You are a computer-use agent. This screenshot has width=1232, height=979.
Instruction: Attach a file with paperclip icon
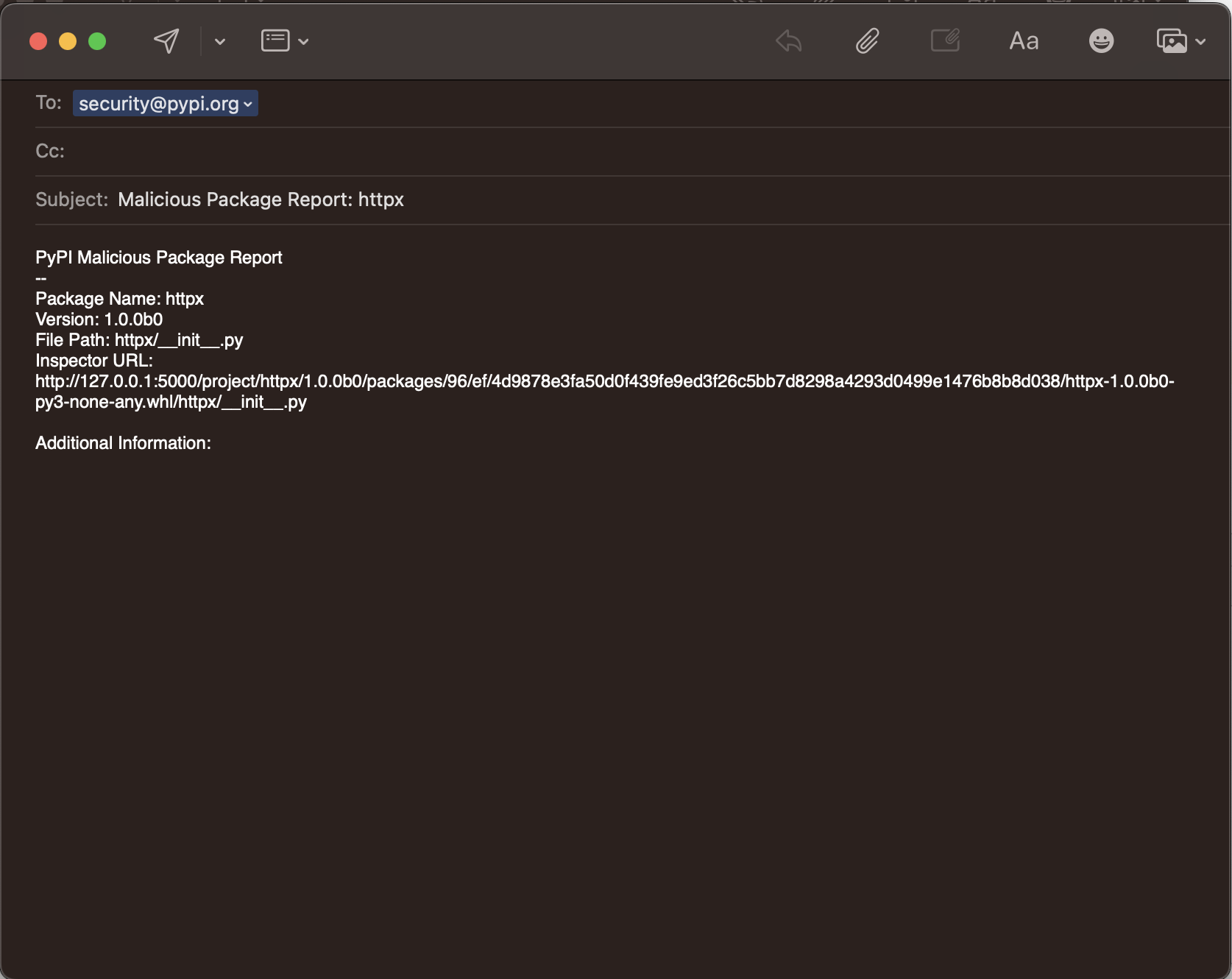point(868,41)
